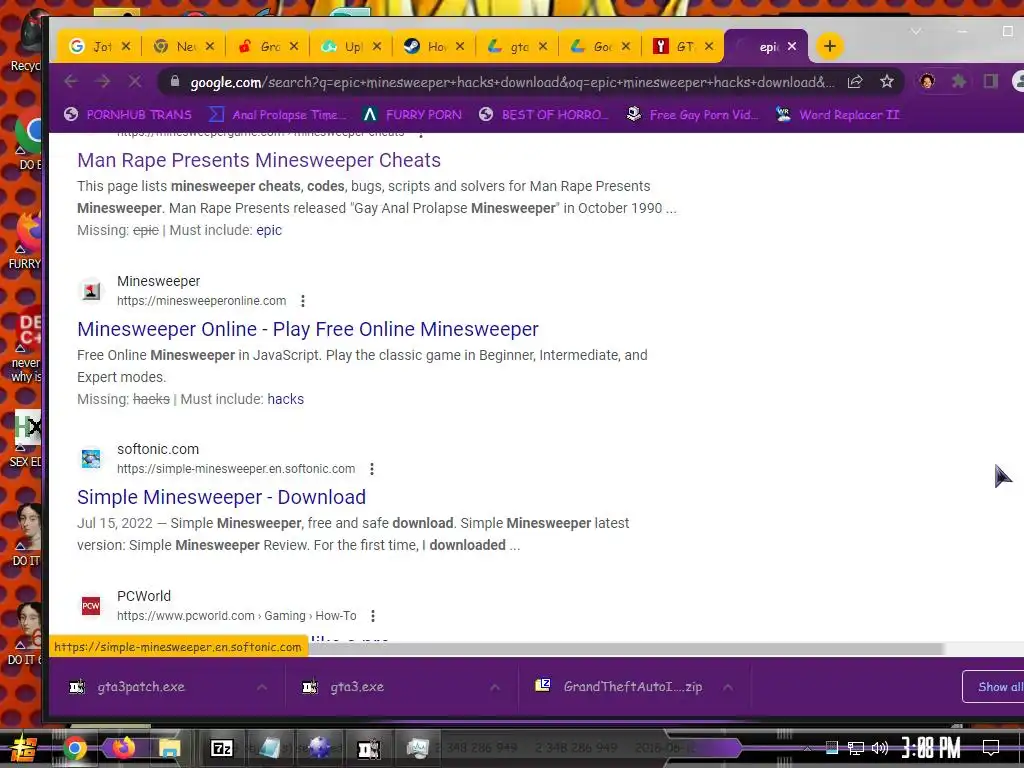This screenshot has height=768, width=1024.
Task: Click the https://minesweeperonline.com URL text
Action: pos(201,301)
